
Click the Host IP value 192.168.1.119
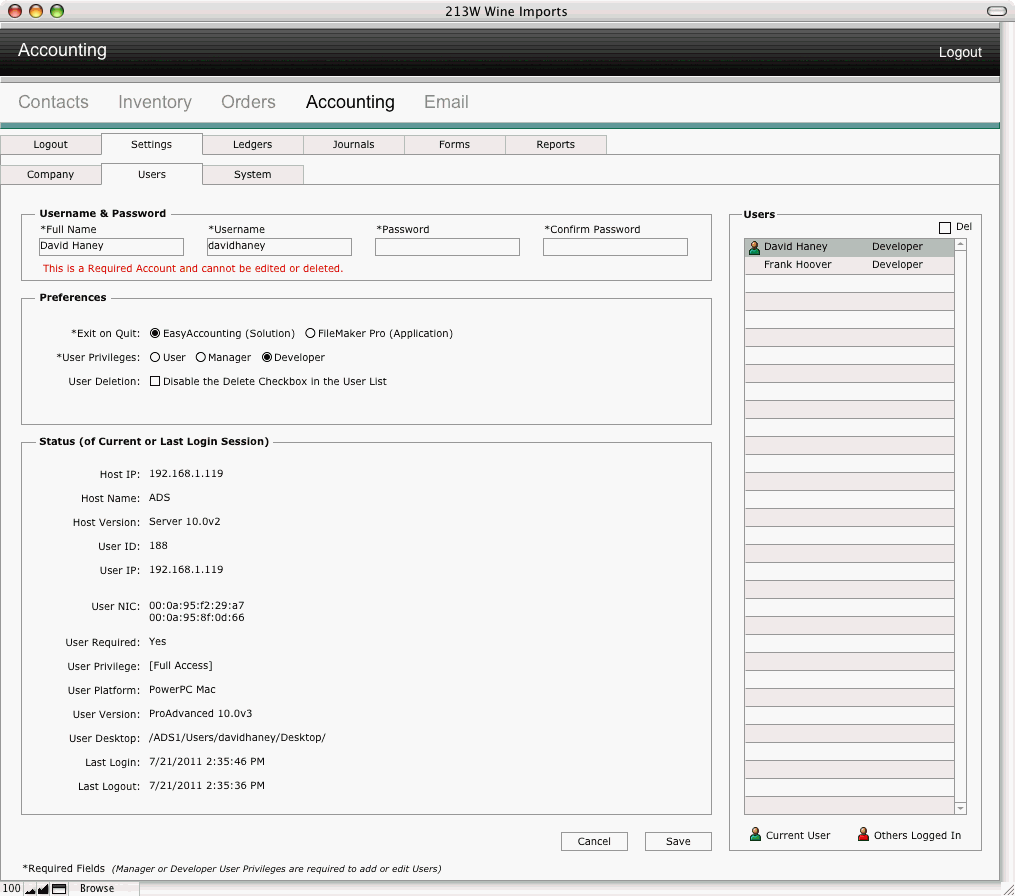186,474
